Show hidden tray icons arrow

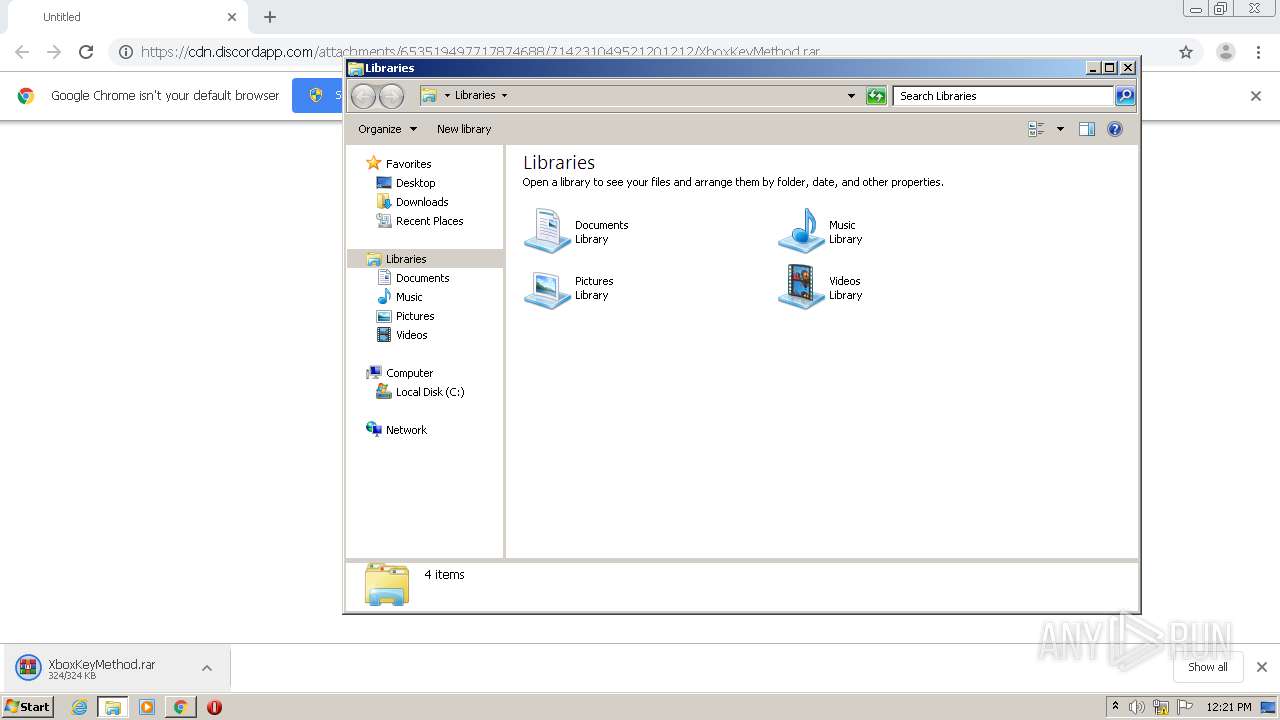click(1115, 706)
